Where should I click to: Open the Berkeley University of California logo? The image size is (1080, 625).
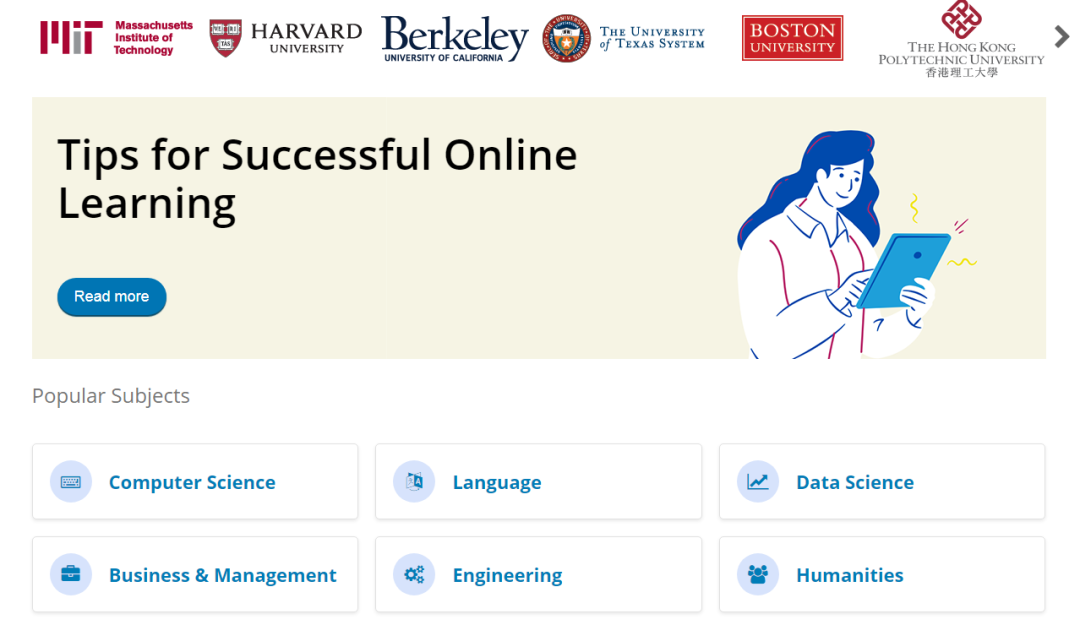click(x=455, y=39)
